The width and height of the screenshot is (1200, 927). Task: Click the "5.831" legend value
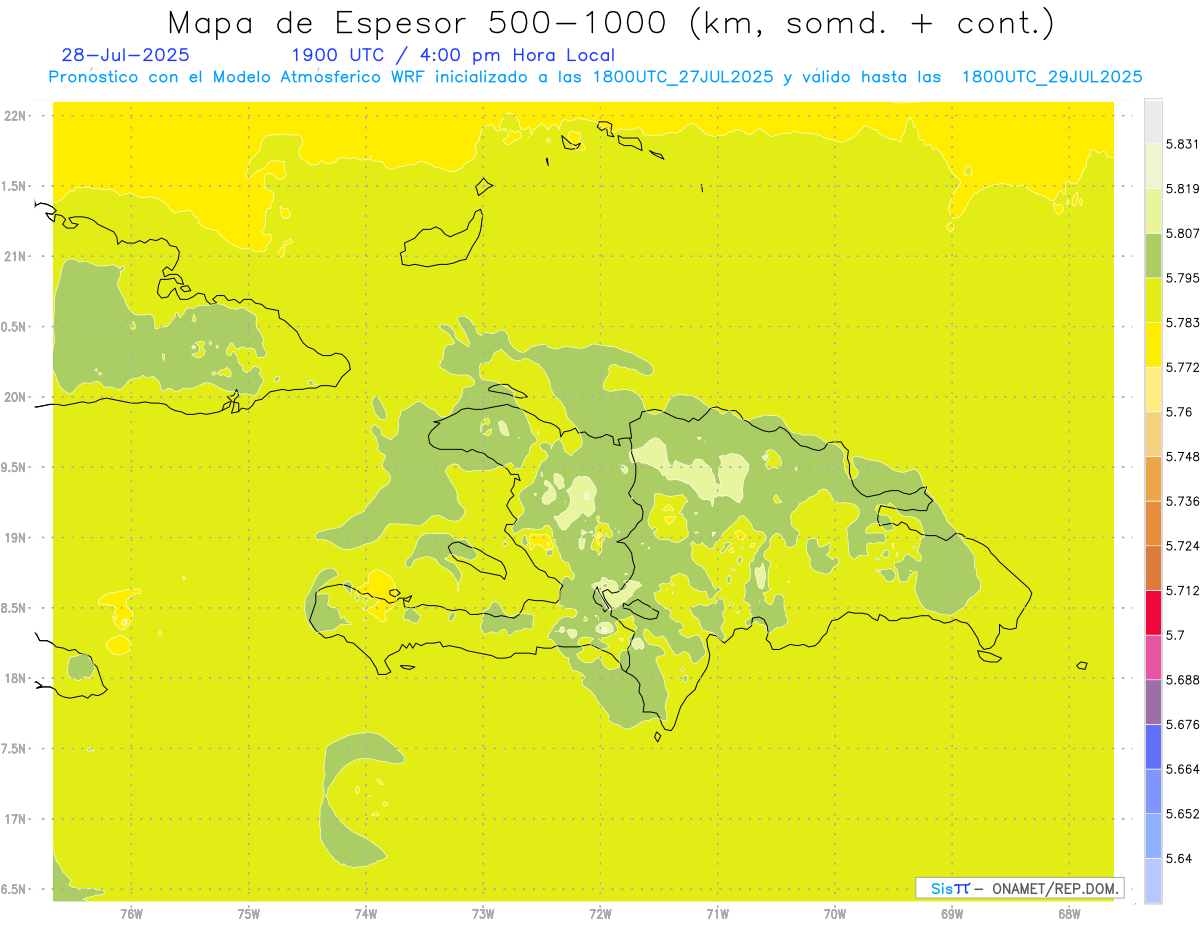[x=1182, y=144]
